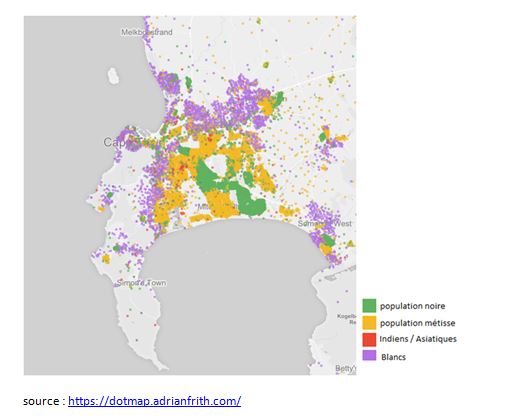Click the Betty's Bay label at bottom right
This screenshot has width=526, height=420.
click(345, 369)
